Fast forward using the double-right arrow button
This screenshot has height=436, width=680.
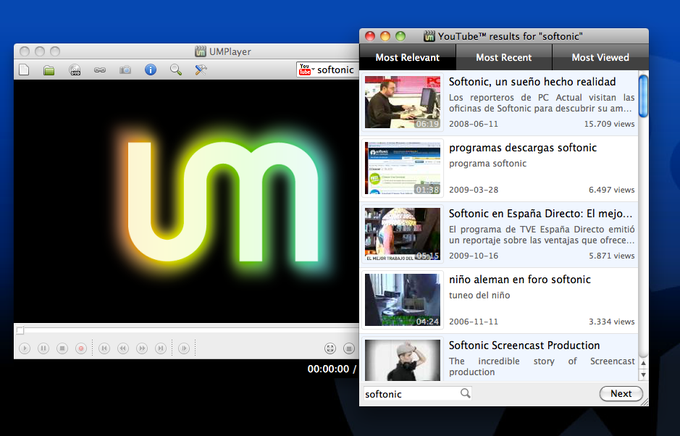(142, 348)
